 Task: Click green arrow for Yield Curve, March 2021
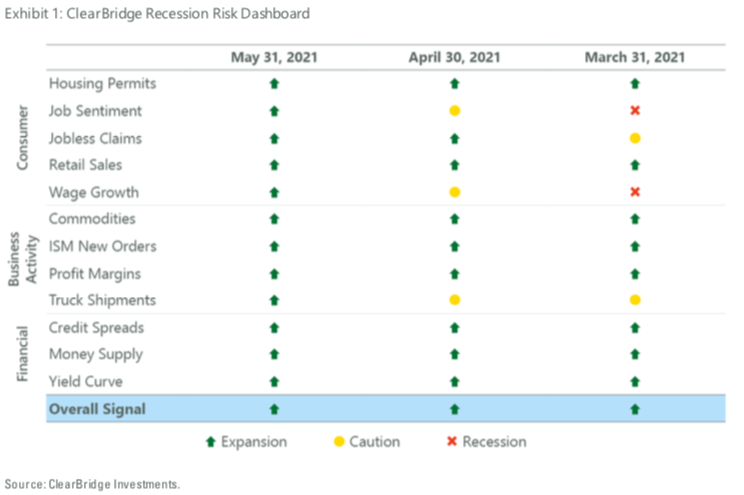coord(635,381)
